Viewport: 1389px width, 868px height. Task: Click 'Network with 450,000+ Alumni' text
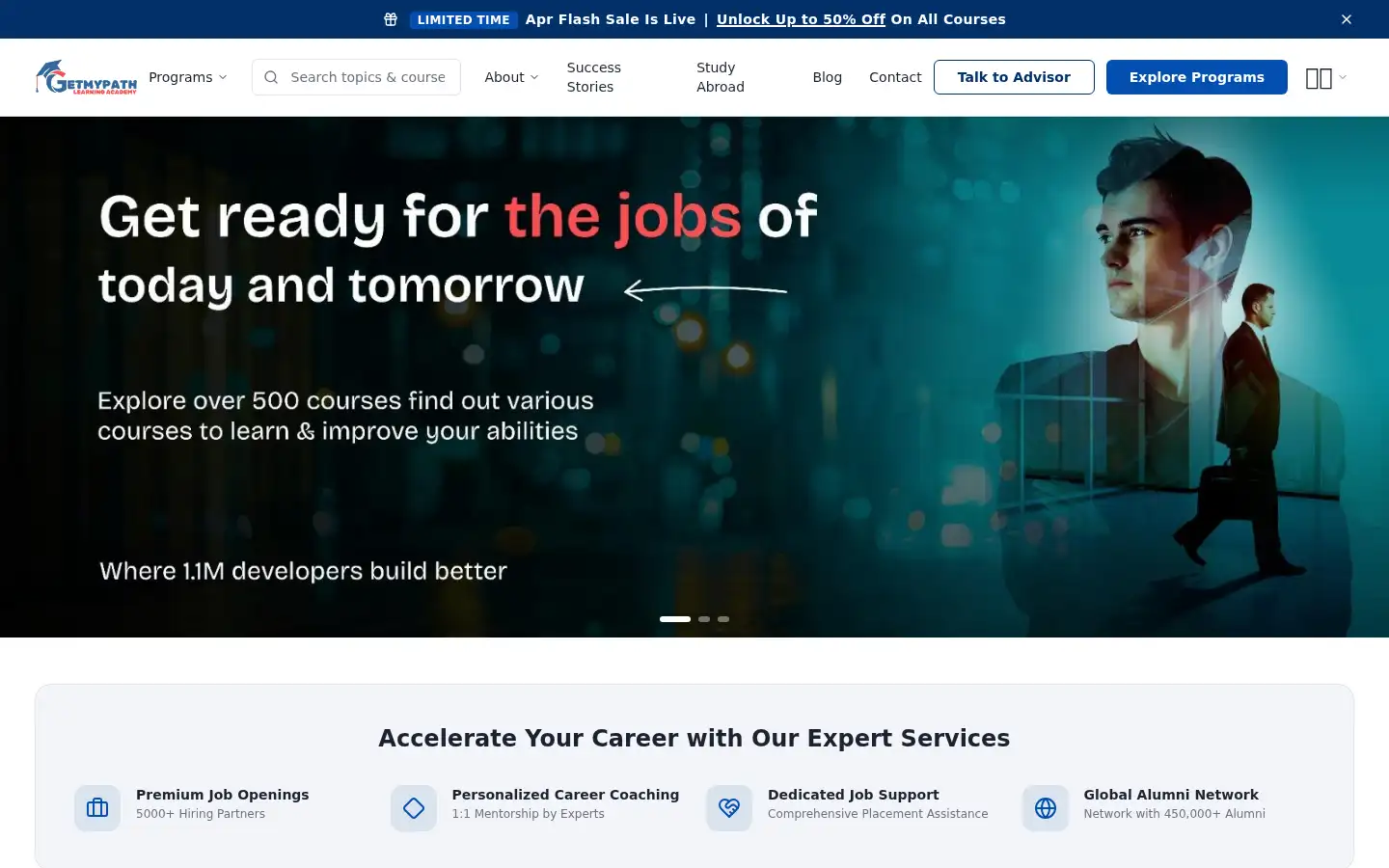coord(1174,814)
